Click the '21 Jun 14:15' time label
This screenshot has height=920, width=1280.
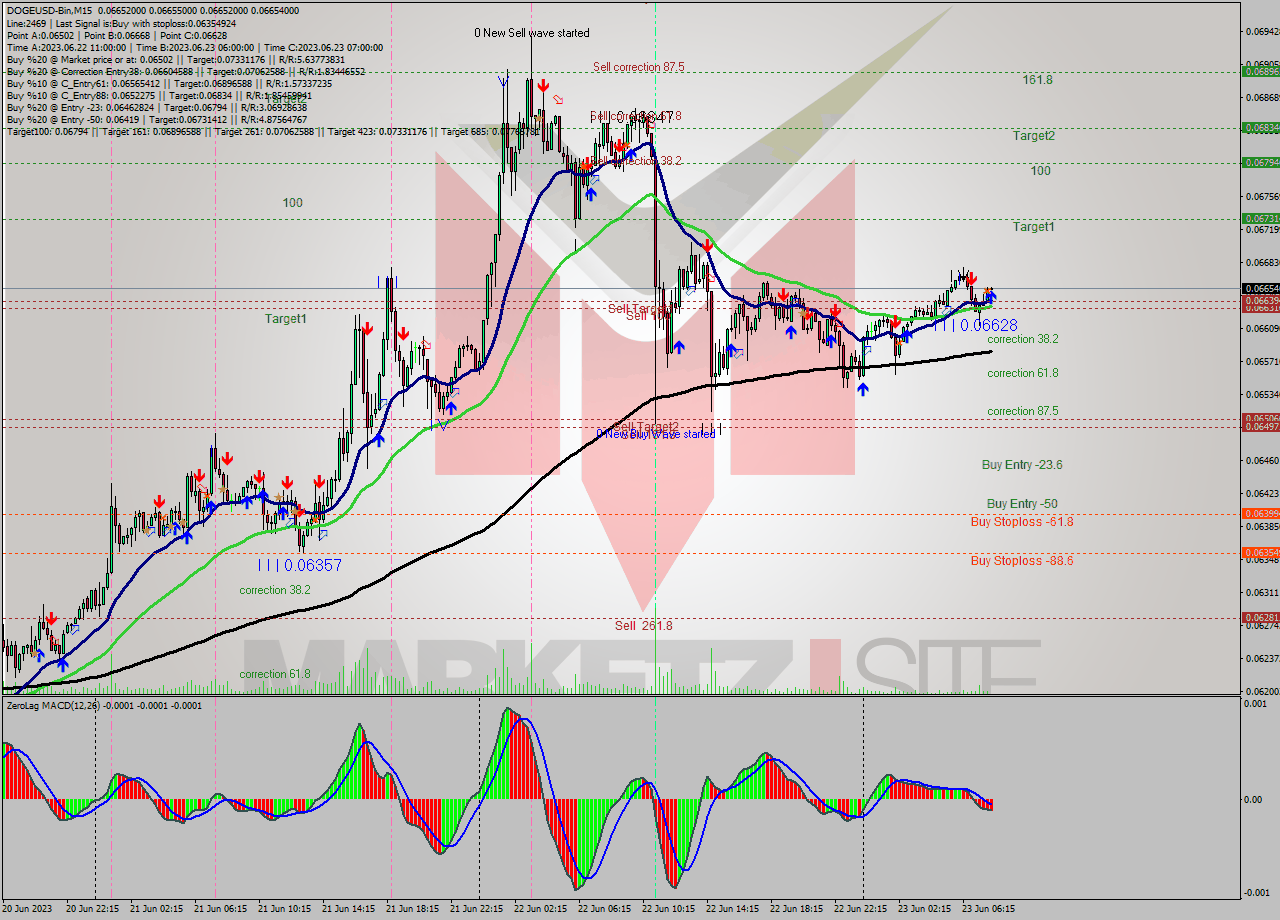point(349,909)
